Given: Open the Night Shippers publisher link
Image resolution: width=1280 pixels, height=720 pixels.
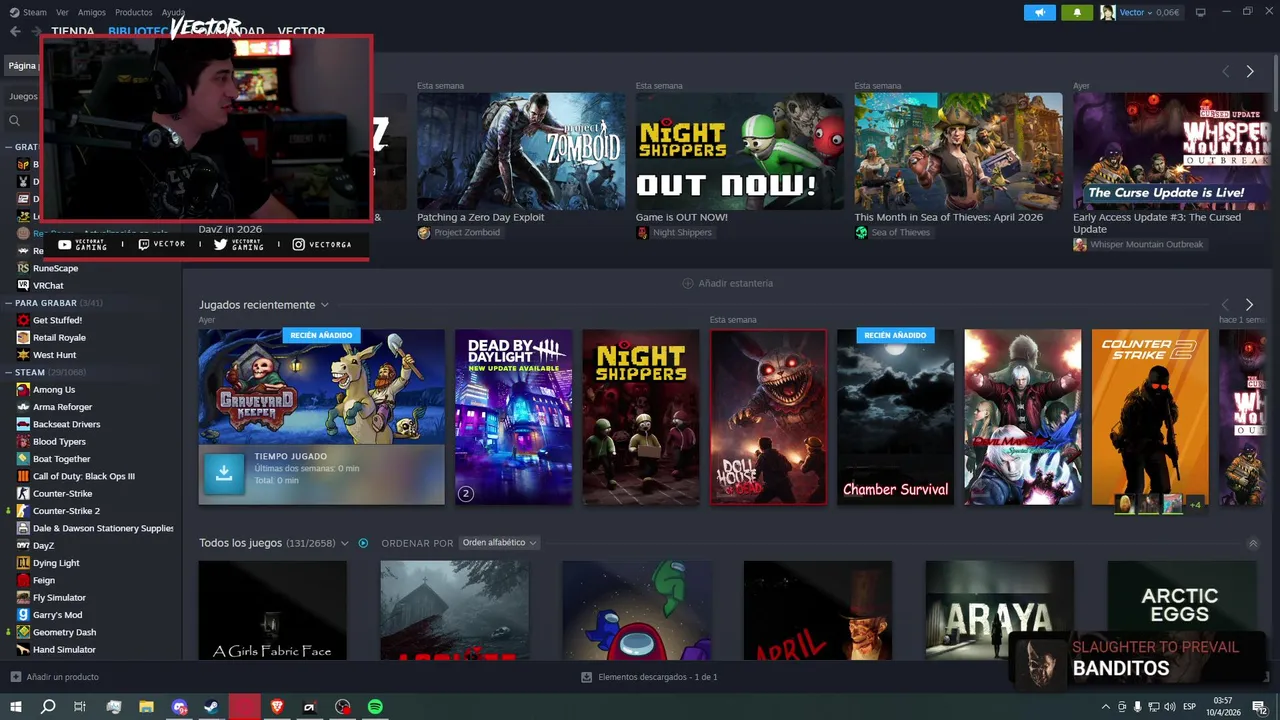Looking at the screenshot, I should (x=682, y=232).
